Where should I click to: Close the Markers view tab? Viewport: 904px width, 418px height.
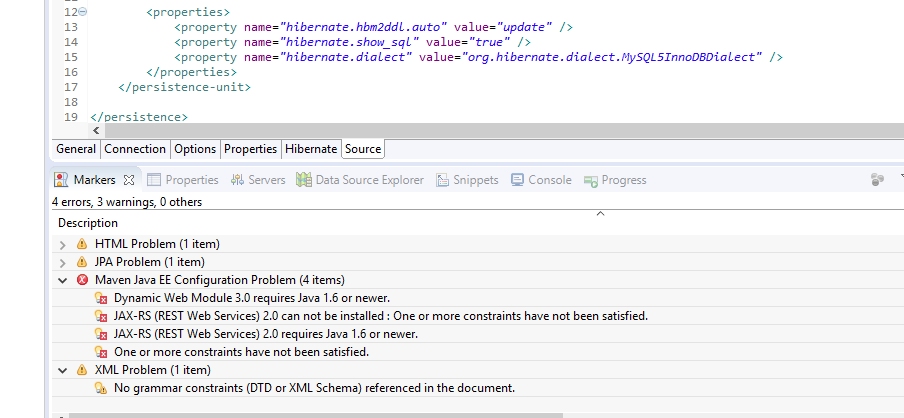[x=129, y=180]
